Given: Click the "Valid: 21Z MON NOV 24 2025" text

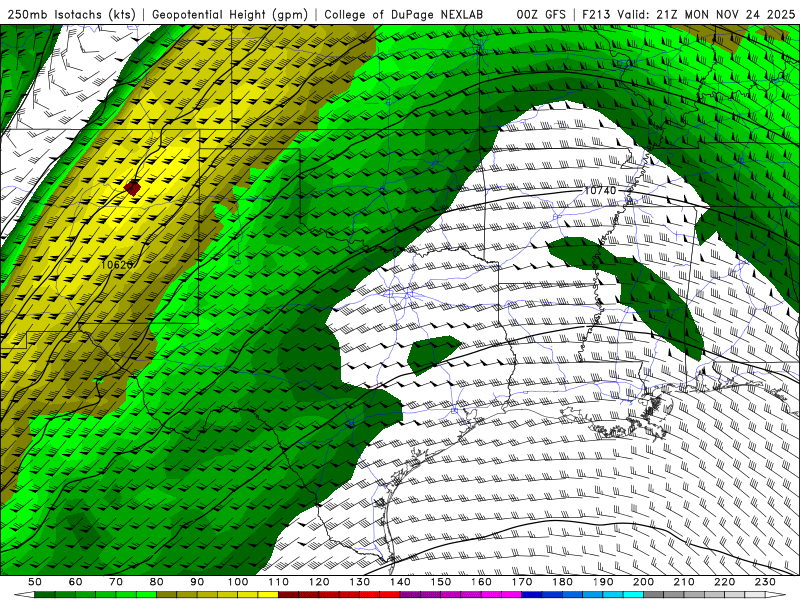Looking at the screenshot, I should click(706, 15).
